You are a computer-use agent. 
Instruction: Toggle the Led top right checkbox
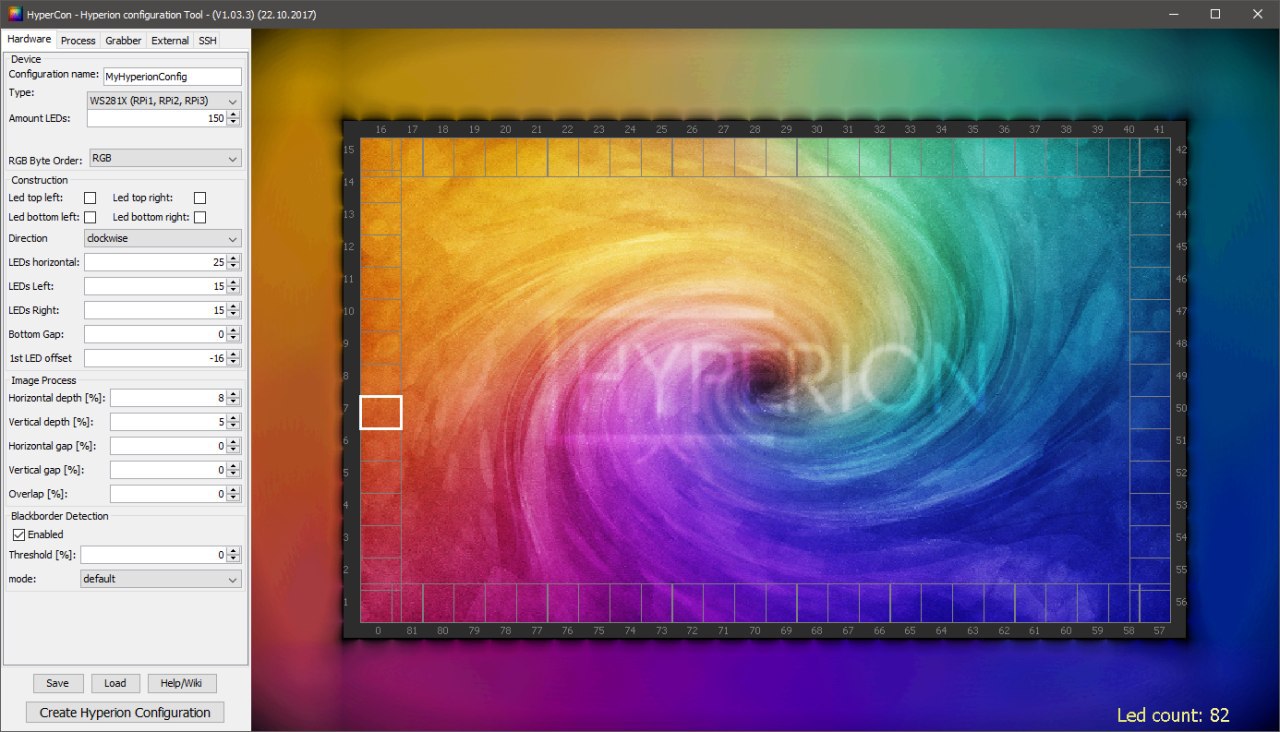point(200,198)
